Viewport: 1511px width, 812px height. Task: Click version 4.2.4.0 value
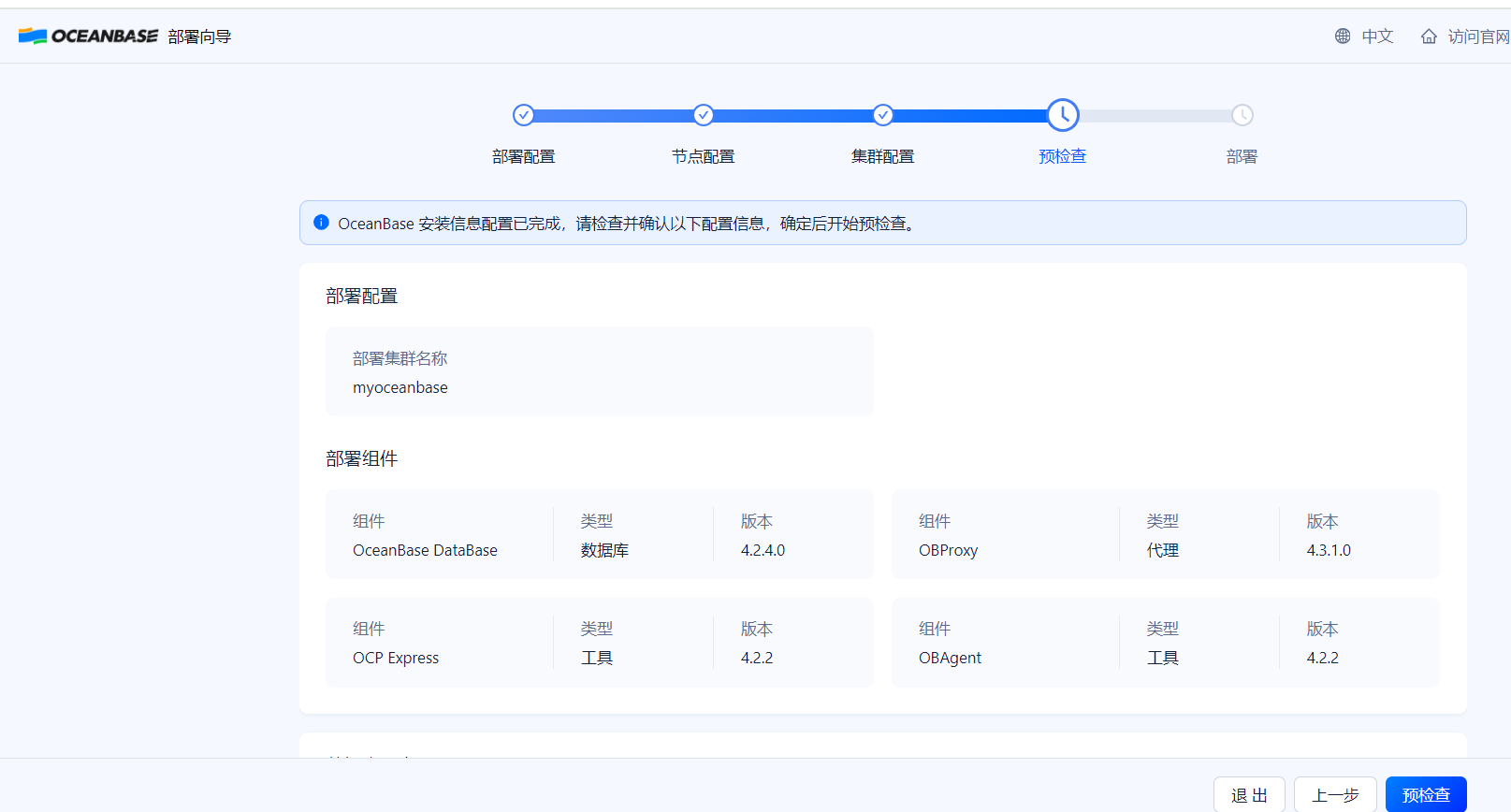(x=763, y=550)
